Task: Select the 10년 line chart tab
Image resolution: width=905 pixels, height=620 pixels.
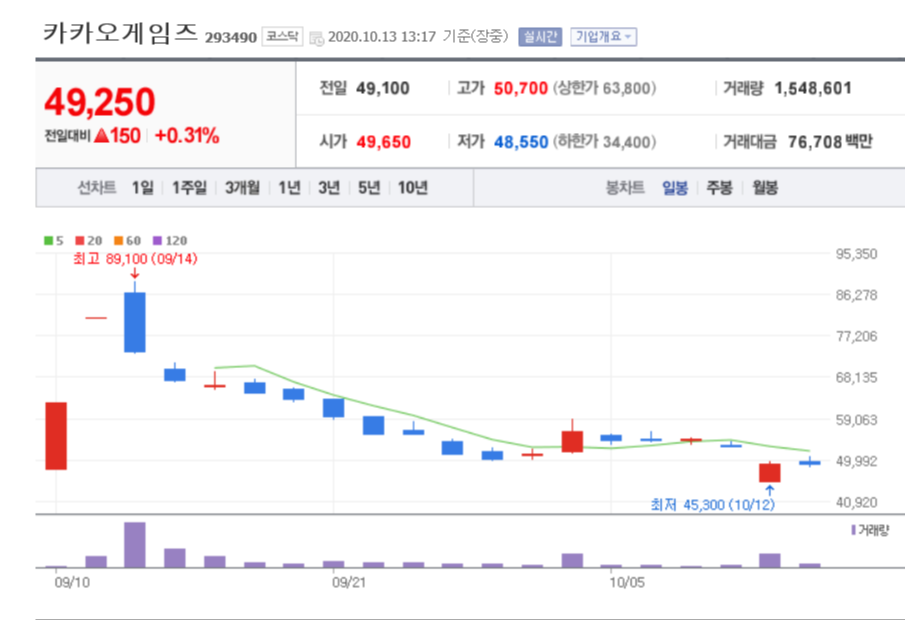Action: (413, 188)
